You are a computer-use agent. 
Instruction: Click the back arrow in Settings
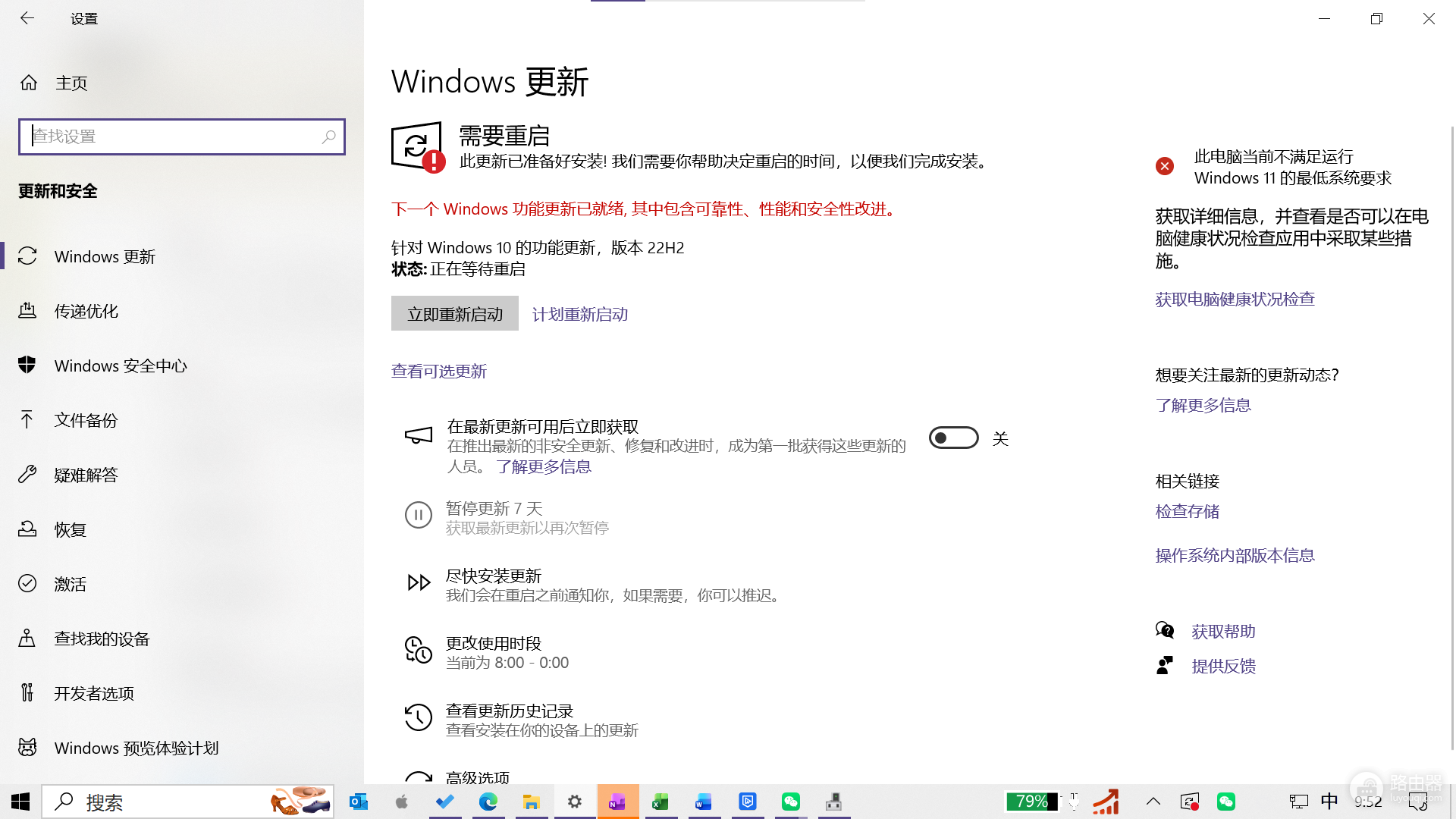tap(27, 18)
